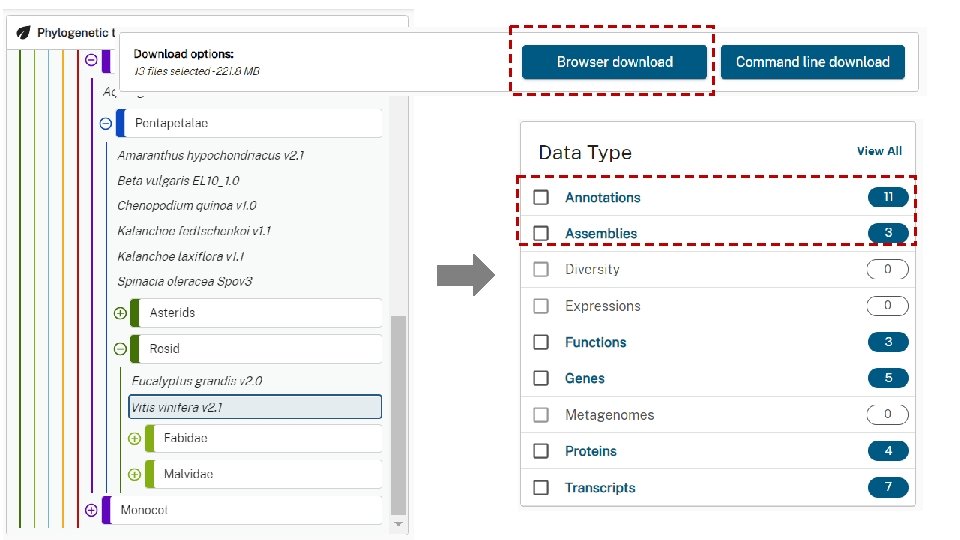This screenshot has height=540, width=960.
Task: Expand the Fabidae plus icon
Action: point(135,438)
